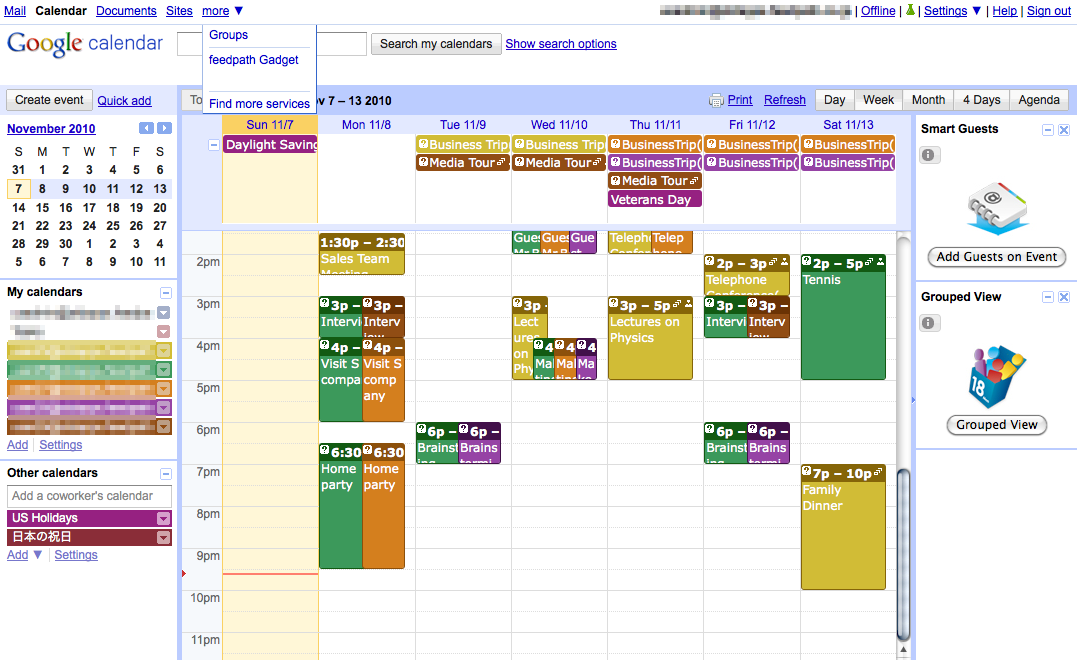The height and width of the screenshot is (660, 1077).
Task: Close the Grouped View gadget
Action: coord(1064,297)
